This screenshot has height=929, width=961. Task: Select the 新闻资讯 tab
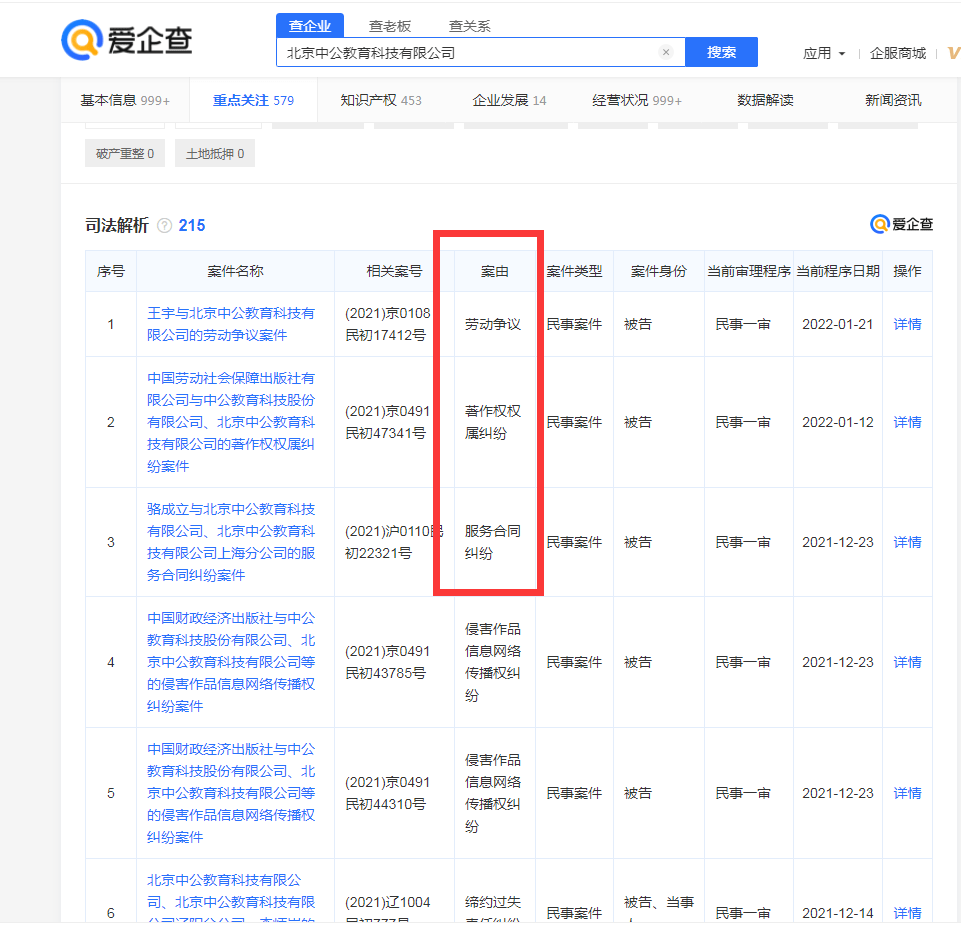tap(893, 100)
